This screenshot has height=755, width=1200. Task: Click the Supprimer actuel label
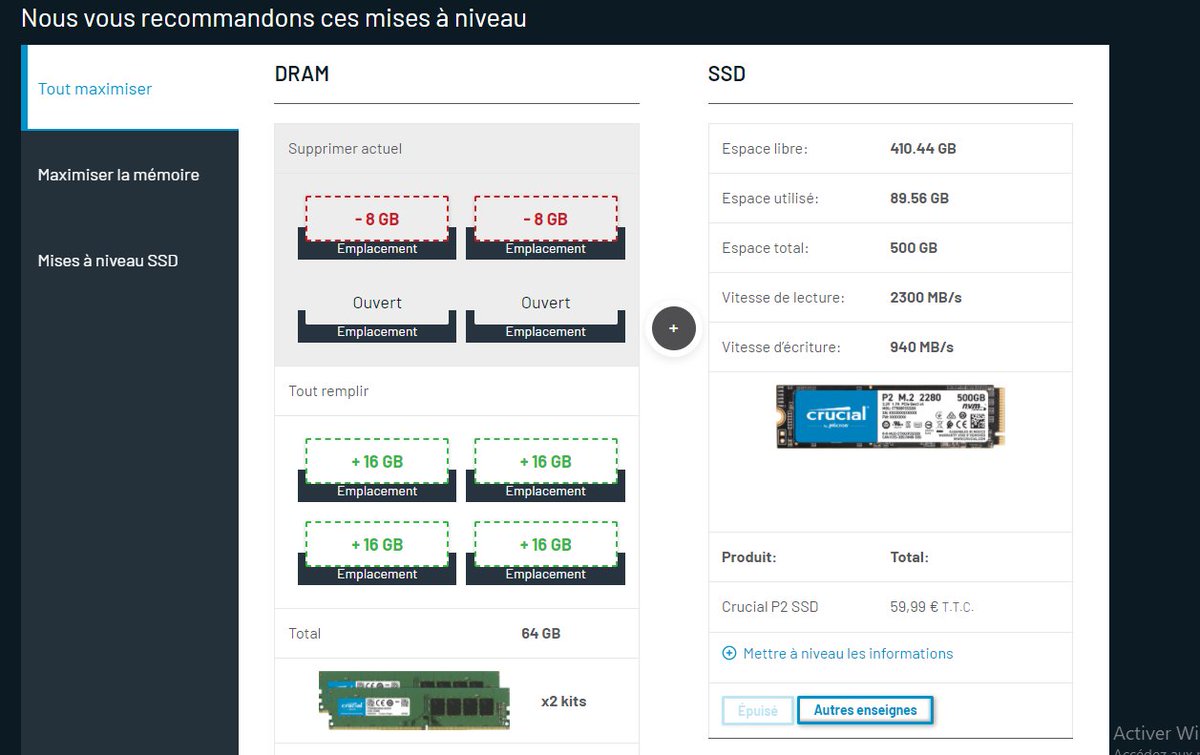[x=345, y=149]
